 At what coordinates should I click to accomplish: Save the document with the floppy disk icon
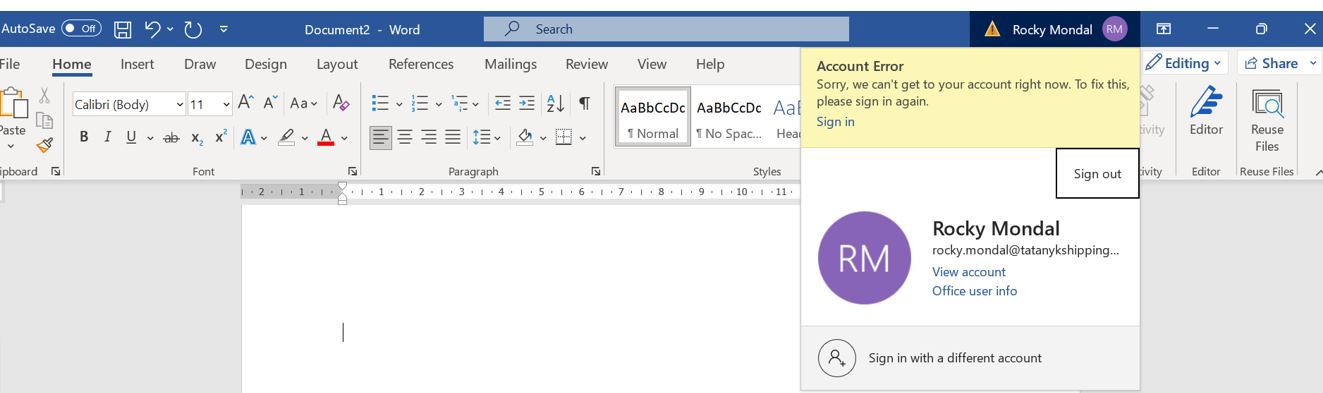click(x=123, y=29)
